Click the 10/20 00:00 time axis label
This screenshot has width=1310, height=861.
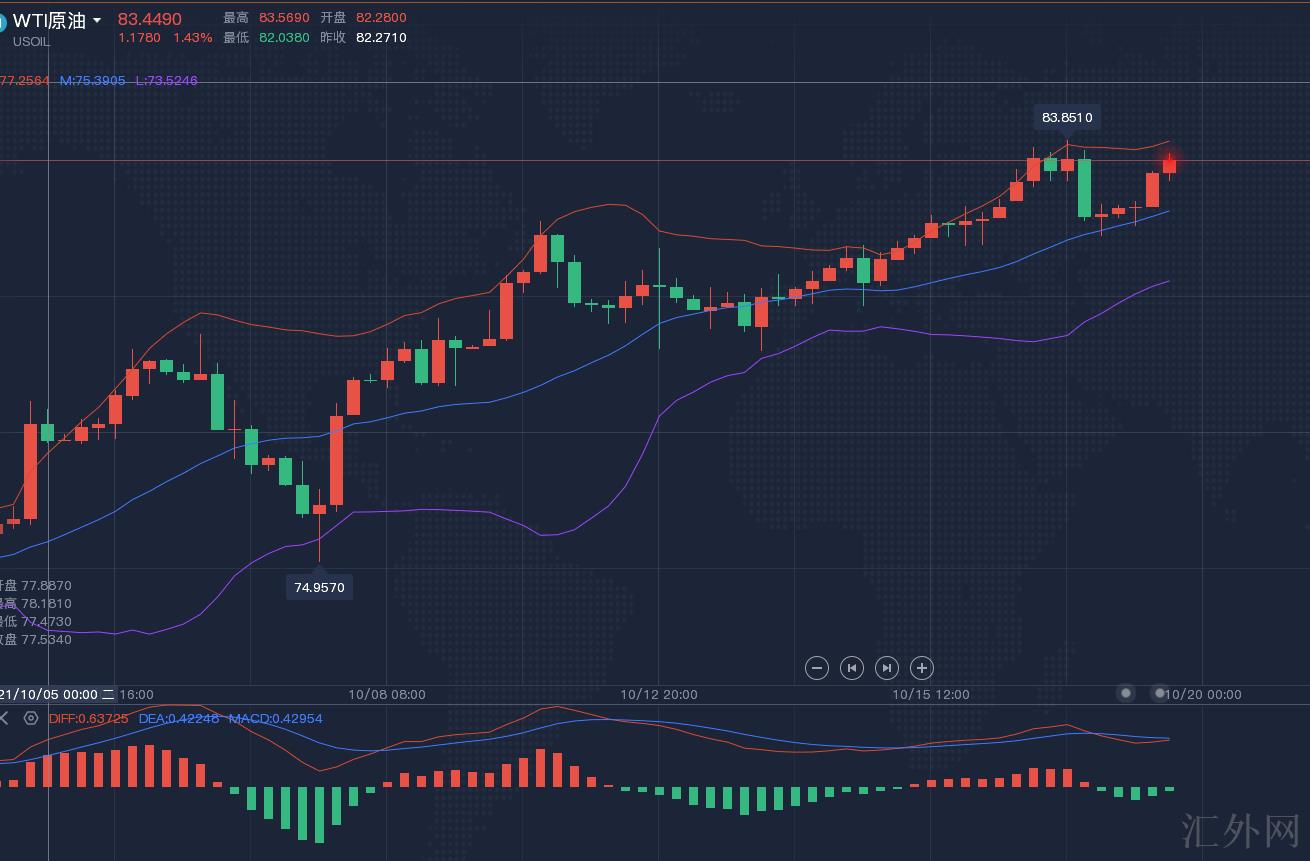pyautogui.click(x=1205, y=694)
